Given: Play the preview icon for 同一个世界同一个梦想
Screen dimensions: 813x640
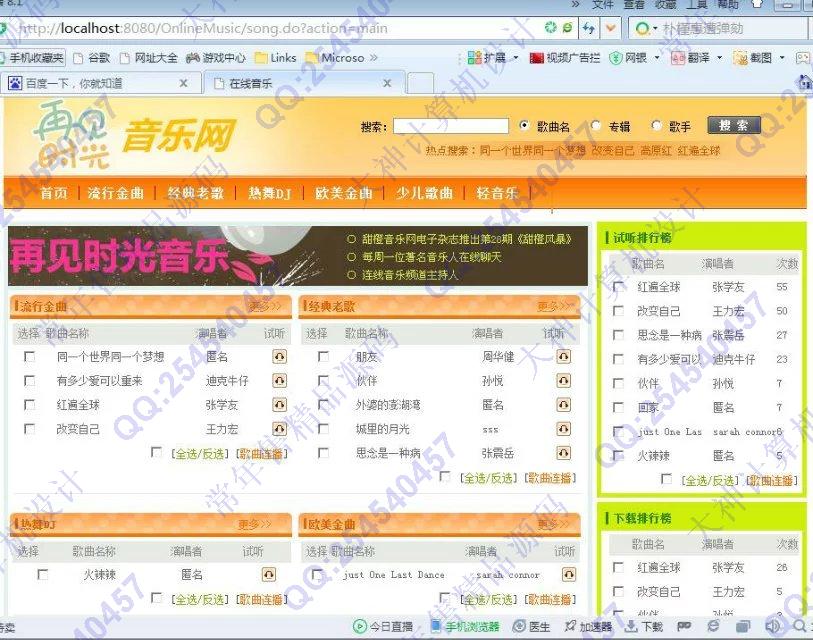Looking at the screenshot, I should (x=279, y=356).
